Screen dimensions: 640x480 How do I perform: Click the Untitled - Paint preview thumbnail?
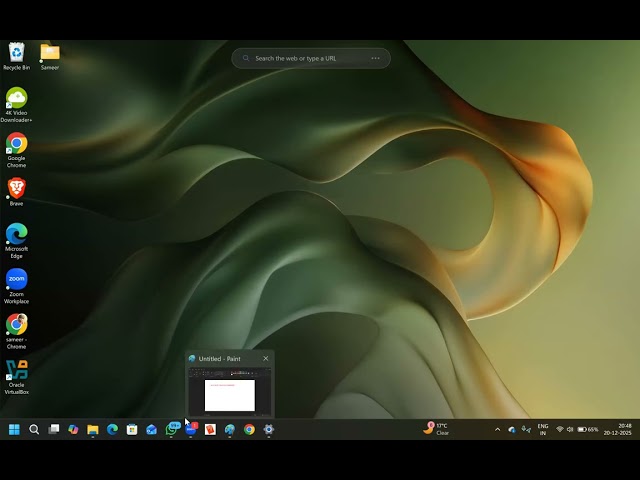point(230,393)
